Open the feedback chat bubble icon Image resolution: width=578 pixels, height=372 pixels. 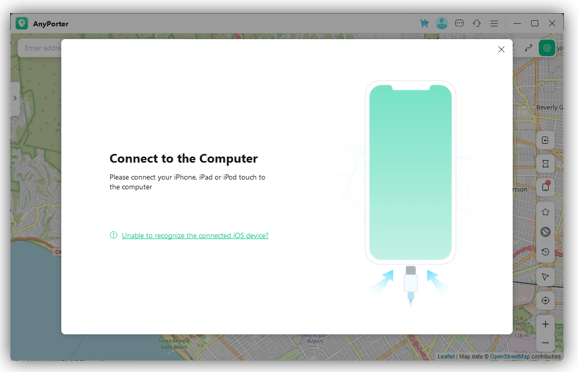(459, 24)
